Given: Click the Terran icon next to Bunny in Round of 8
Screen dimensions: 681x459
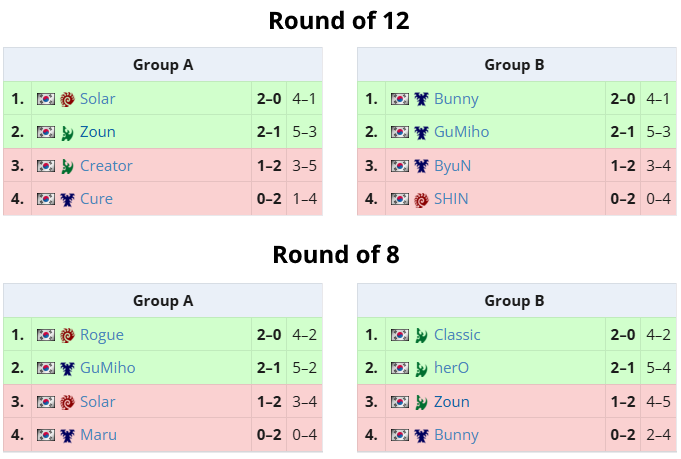Looking at the screenshot, I should click(421, 436).
